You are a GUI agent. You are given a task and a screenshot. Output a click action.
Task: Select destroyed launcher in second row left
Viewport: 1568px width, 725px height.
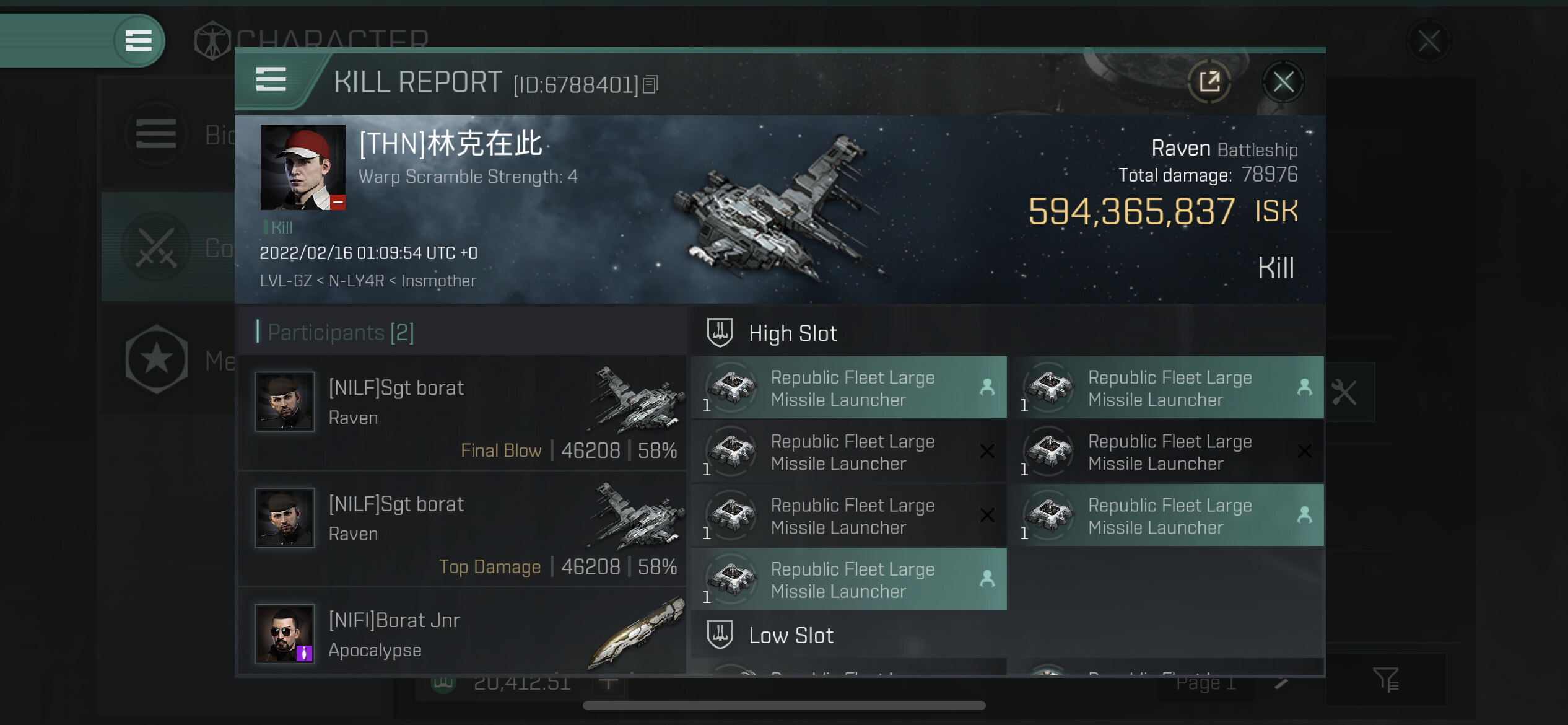click(x=848, y=452)
